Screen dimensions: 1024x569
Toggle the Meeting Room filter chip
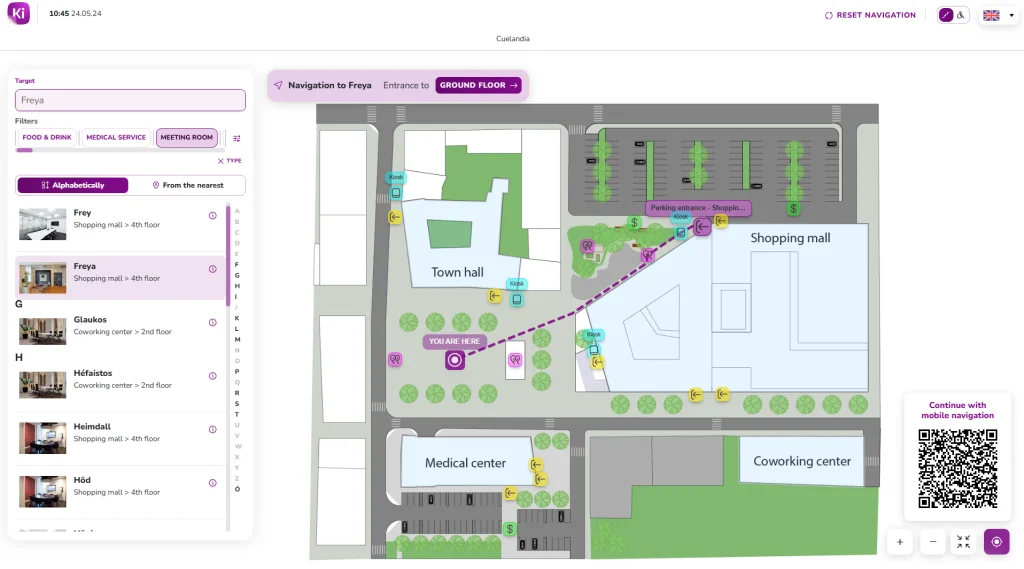point(186,138)
